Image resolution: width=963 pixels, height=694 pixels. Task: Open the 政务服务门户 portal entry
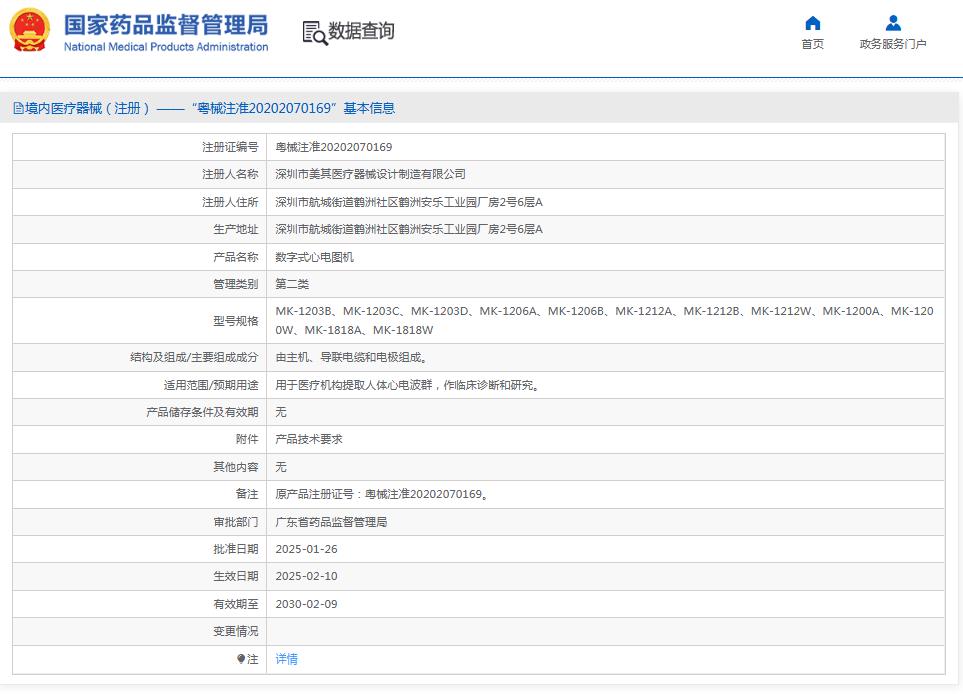[891, 42]
